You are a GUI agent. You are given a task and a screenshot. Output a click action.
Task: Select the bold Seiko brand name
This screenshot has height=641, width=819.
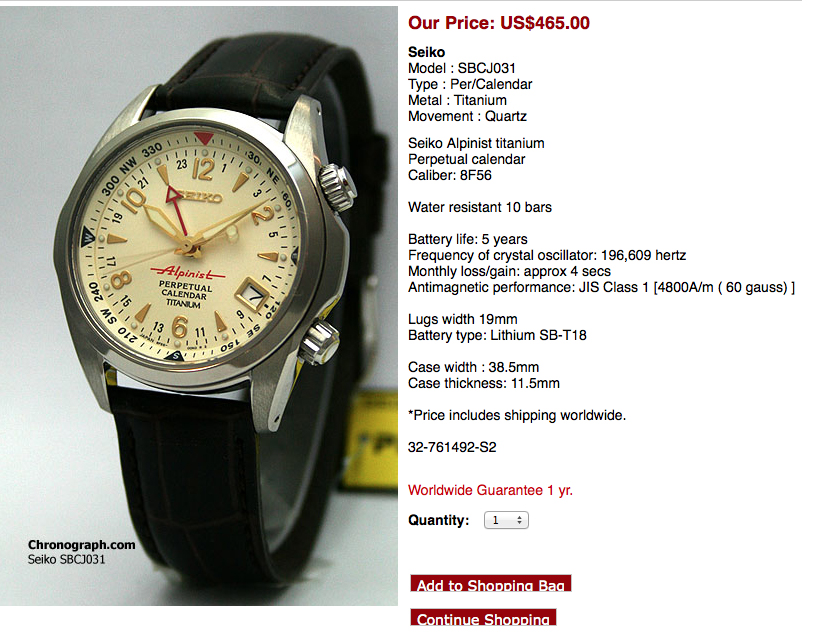pyautogui.click(x=426, y=52)
